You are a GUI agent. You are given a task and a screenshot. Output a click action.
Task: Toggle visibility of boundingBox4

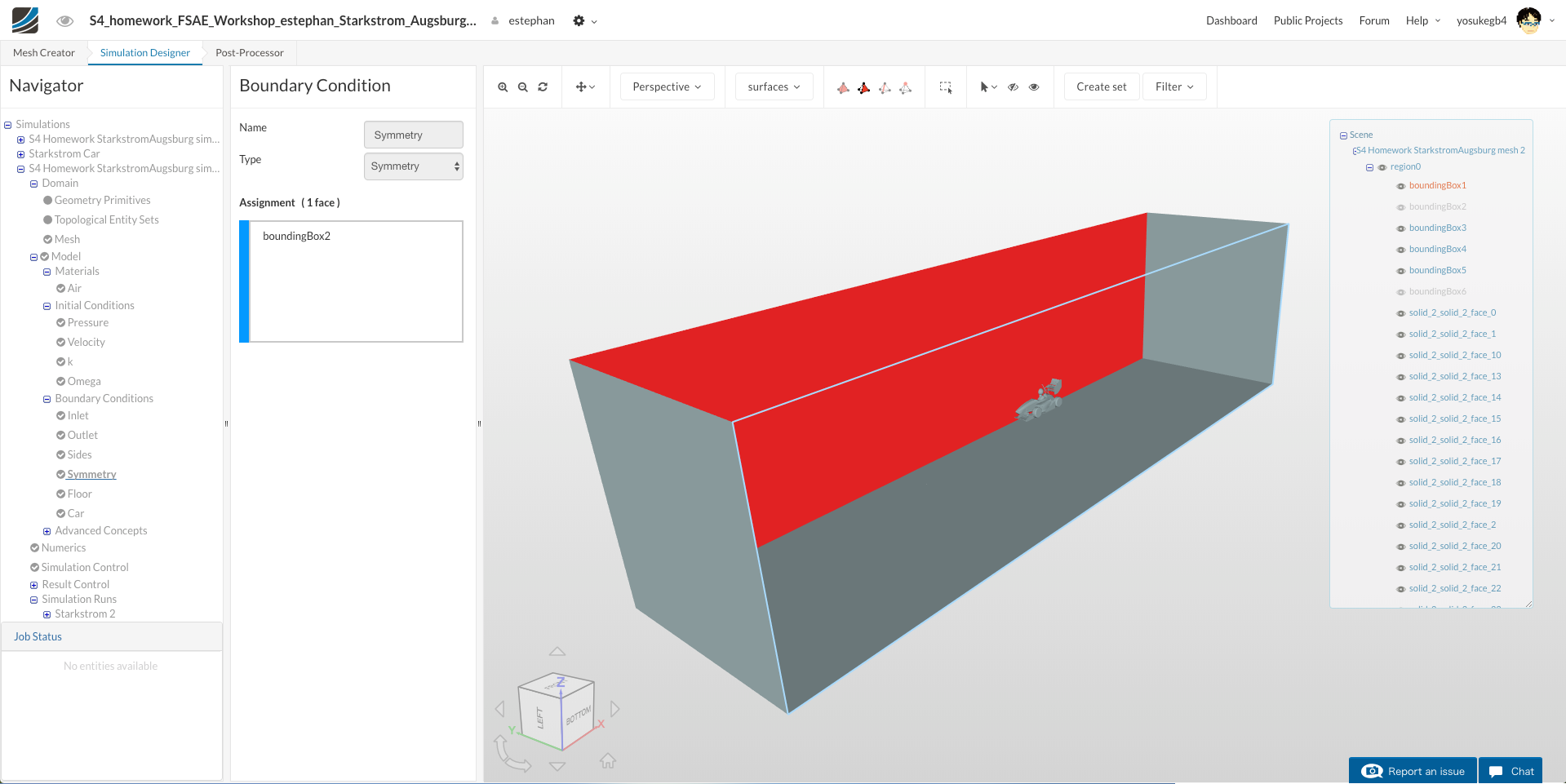1401,250
